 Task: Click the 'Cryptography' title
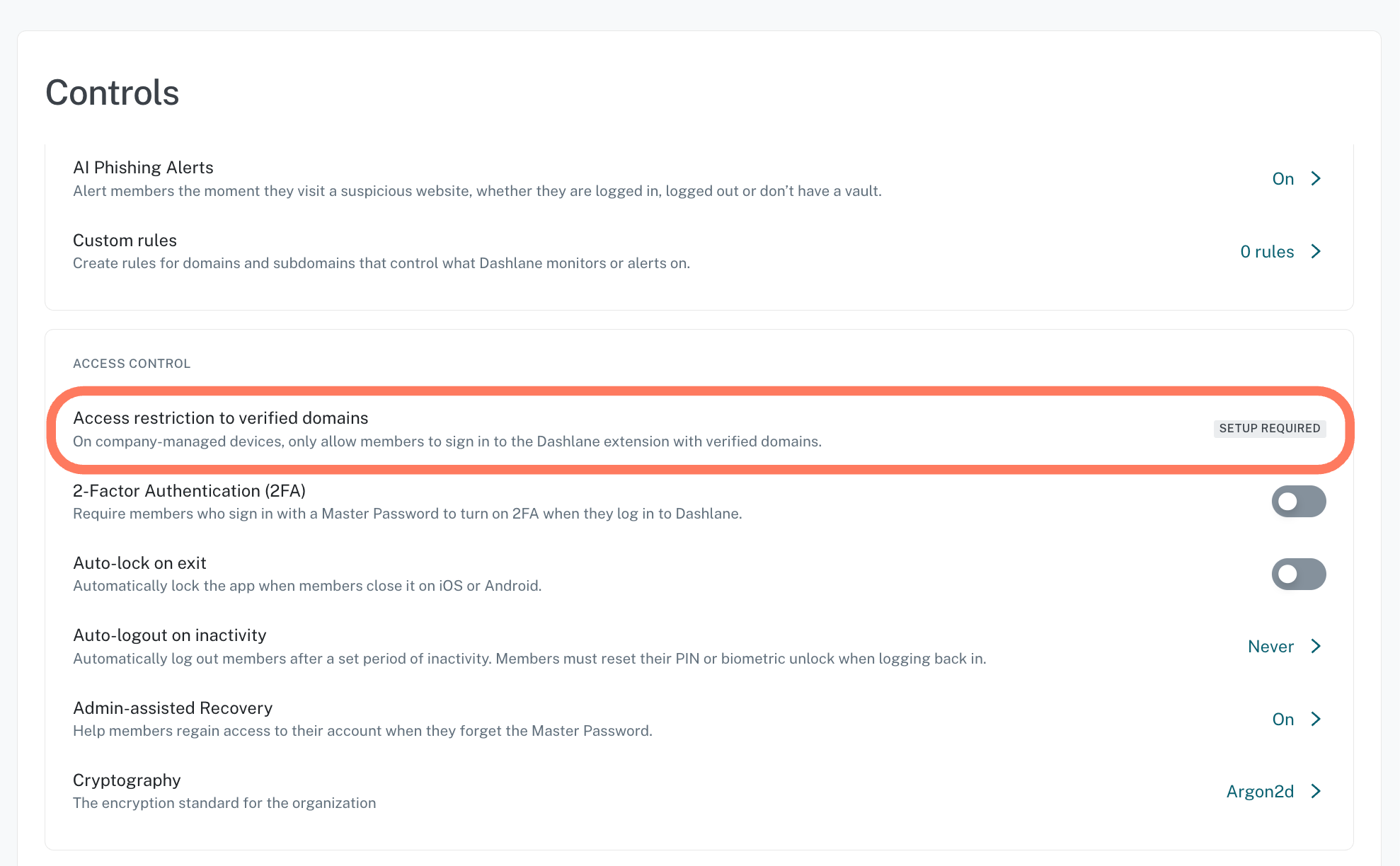pos(127,780)
